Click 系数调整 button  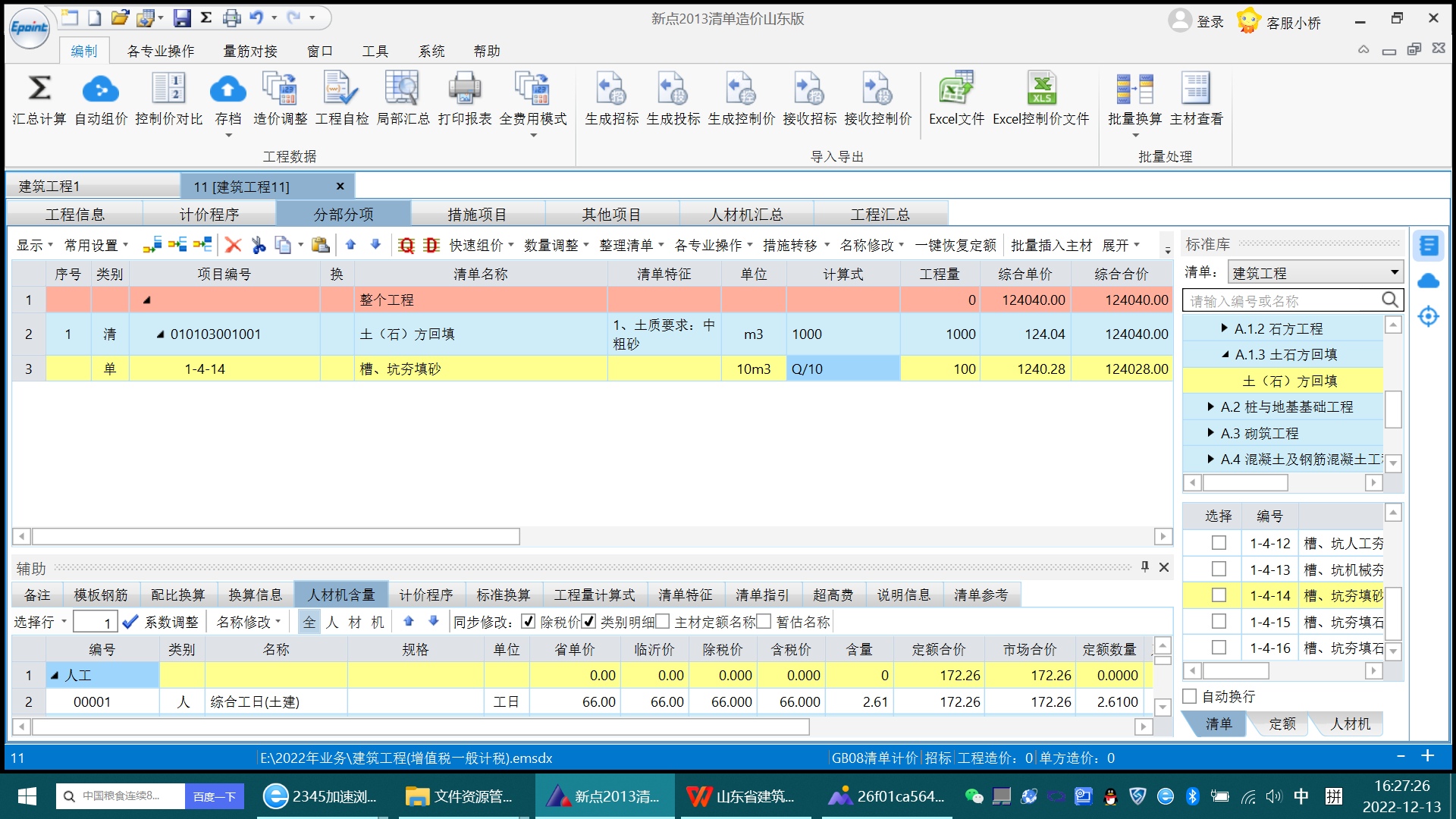(161, 622)
